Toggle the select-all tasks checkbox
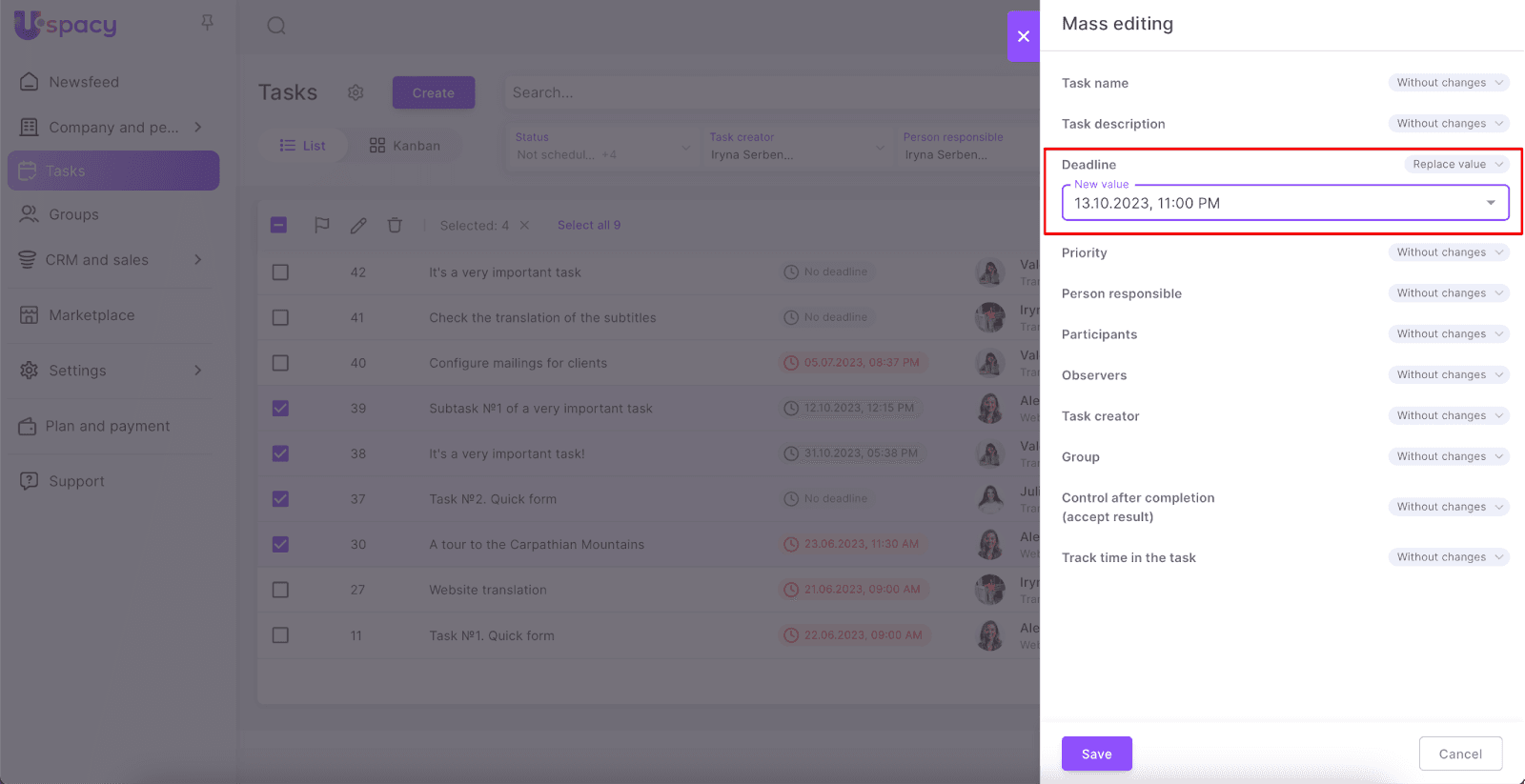1525x784 pixels. coord(278,226)
